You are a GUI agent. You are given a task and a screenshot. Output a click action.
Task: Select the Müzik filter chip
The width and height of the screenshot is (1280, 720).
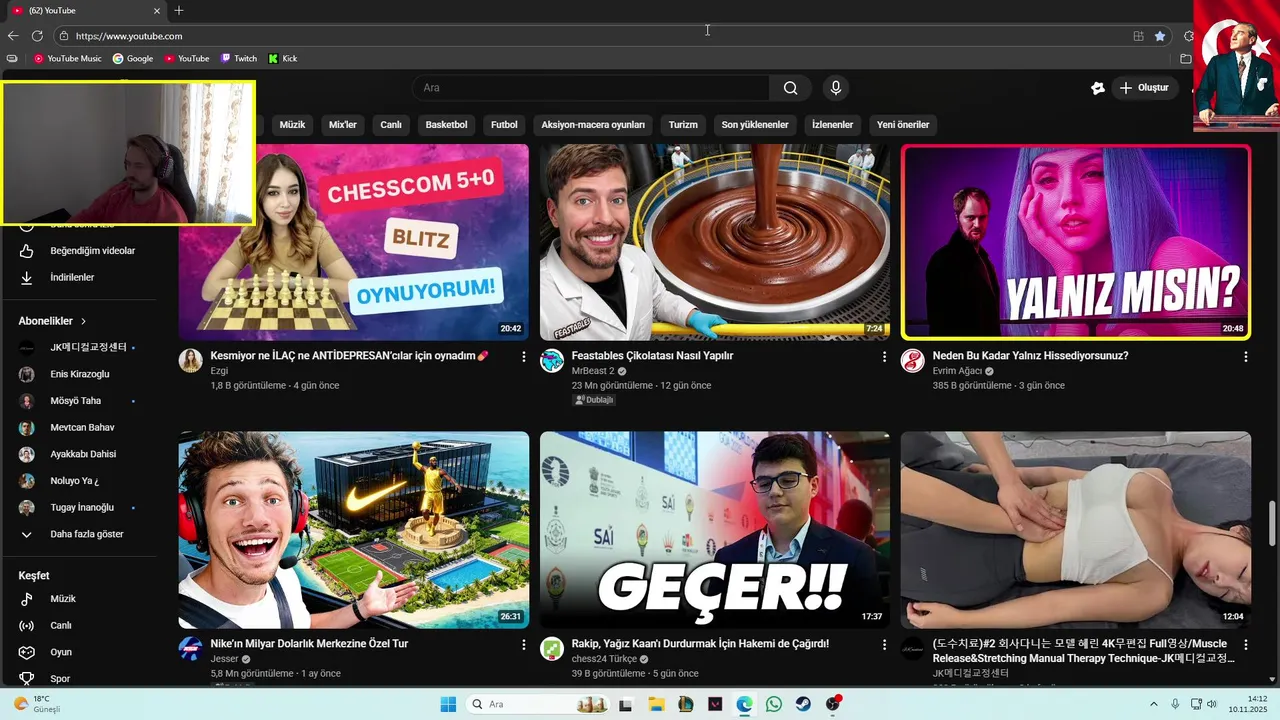pos(292,125)
